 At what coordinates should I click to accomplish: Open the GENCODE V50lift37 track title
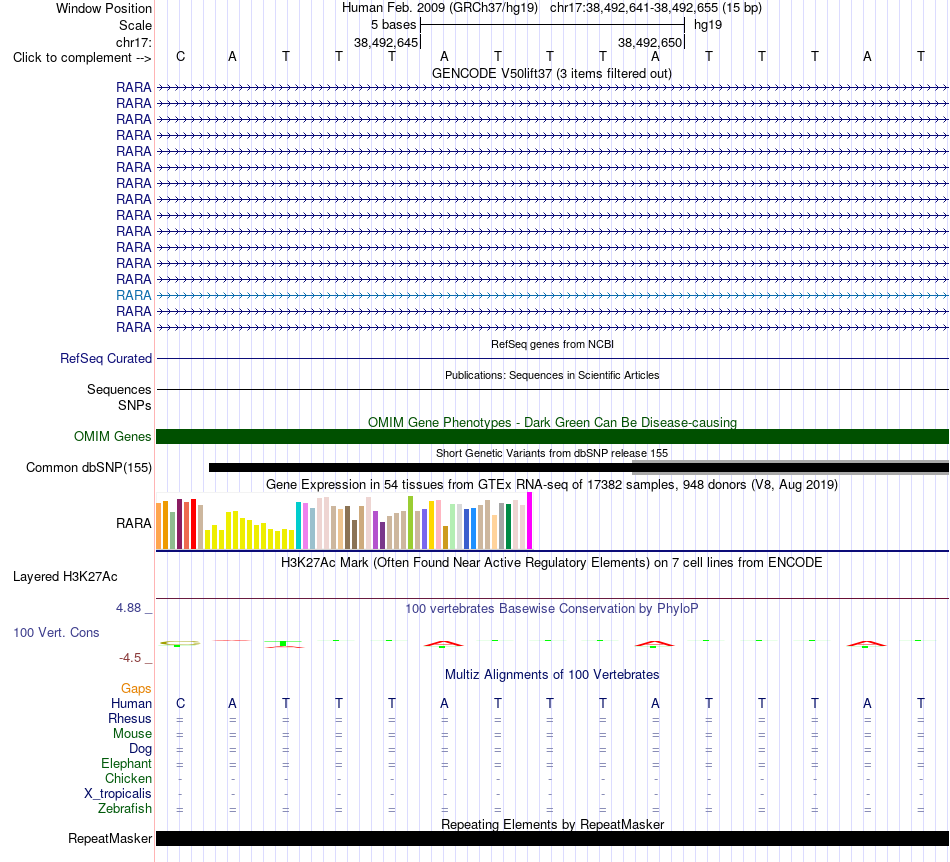coord(551,74)
